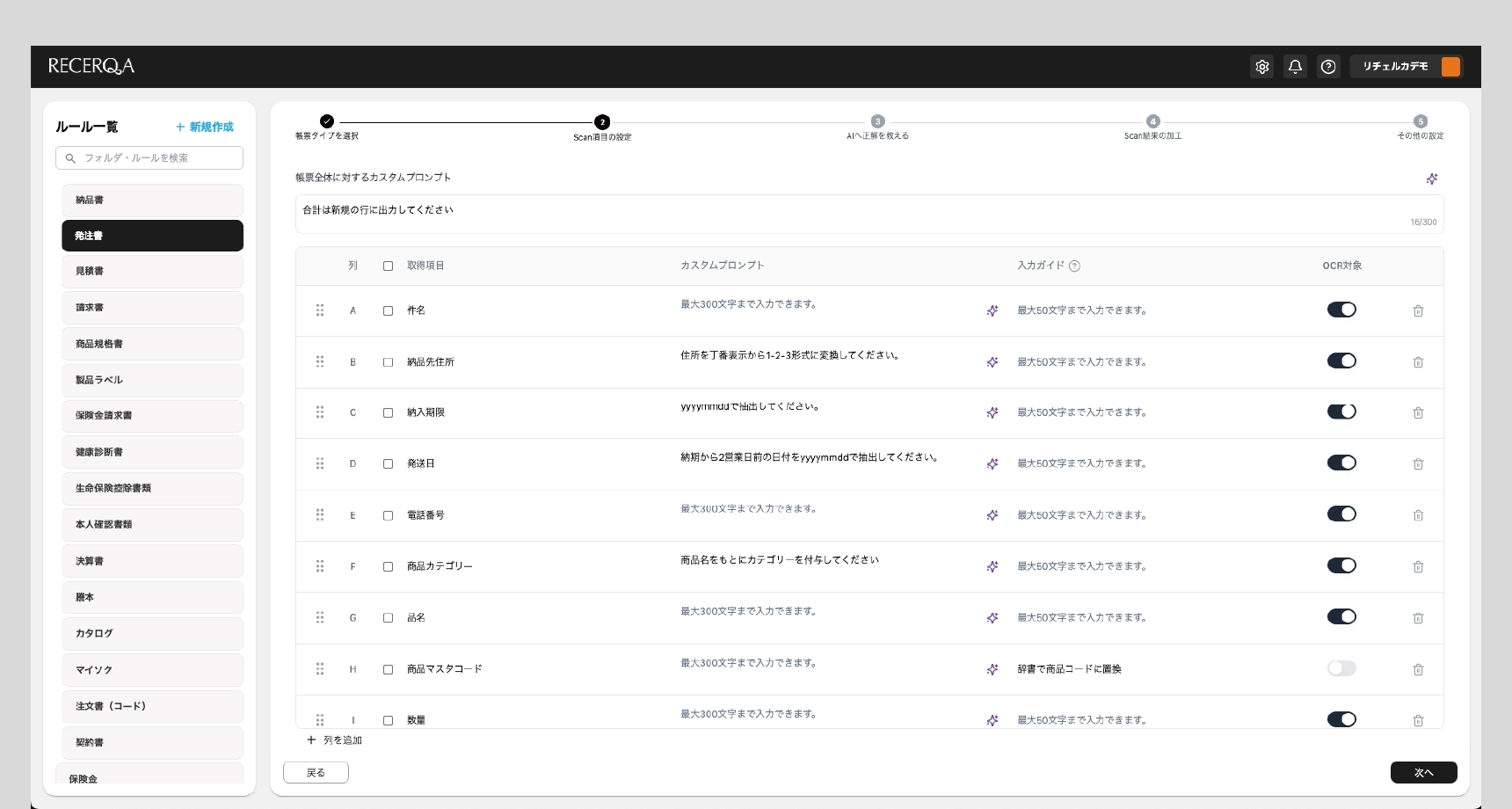Select 見積書 in the rule list
This screenshot has width=1512, height=809.
coord(152,272)
